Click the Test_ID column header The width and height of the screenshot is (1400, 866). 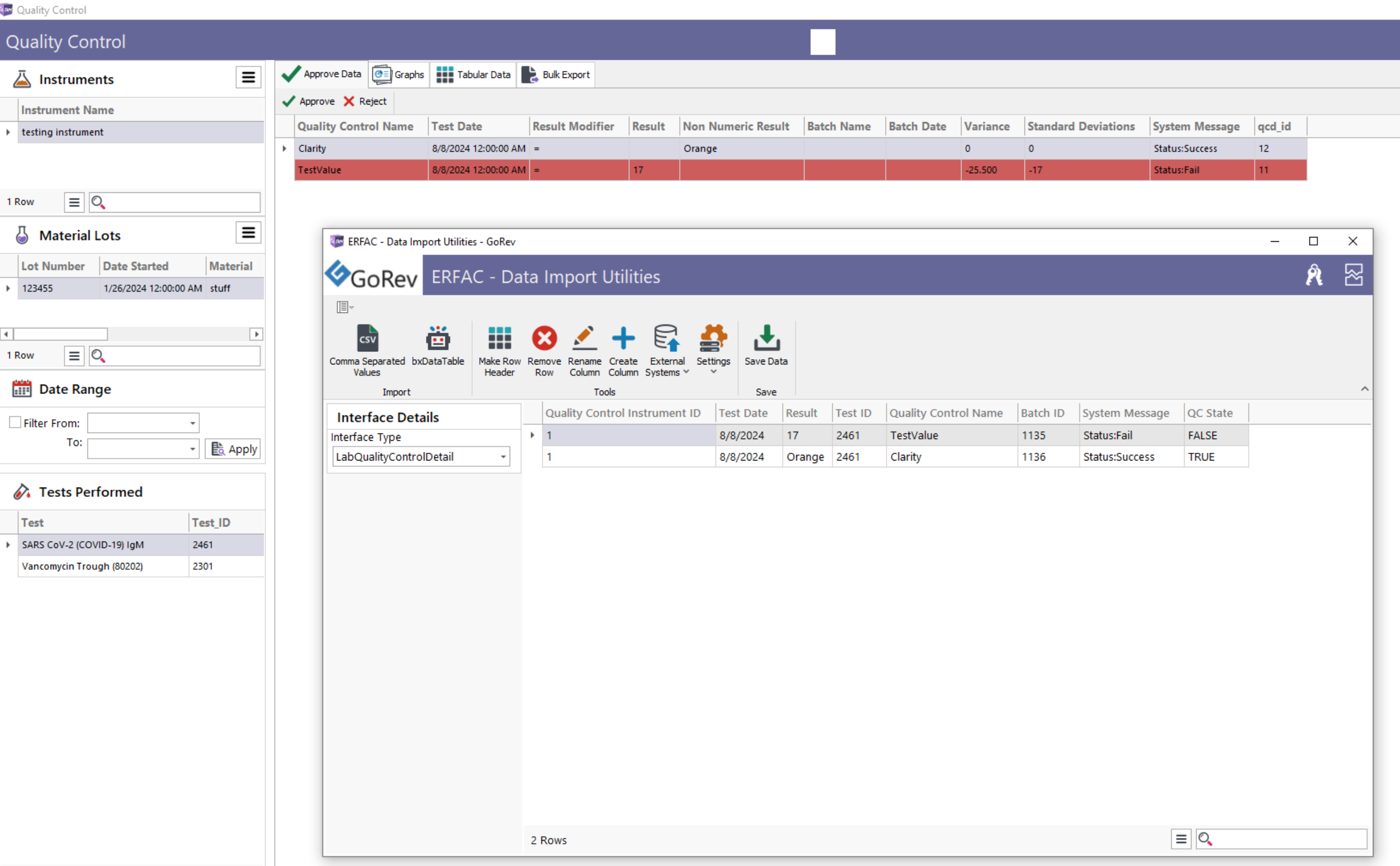click(226, 522)
